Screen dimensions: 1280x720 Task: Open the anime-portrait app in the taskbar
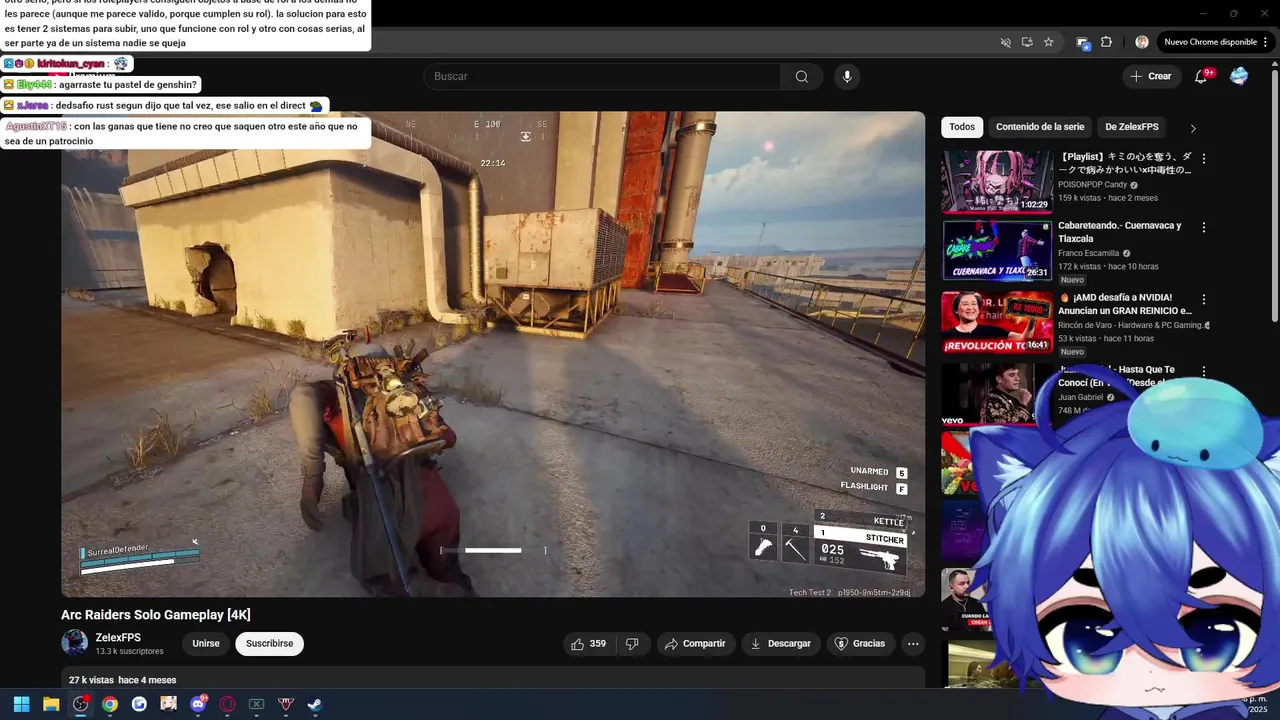168,704
